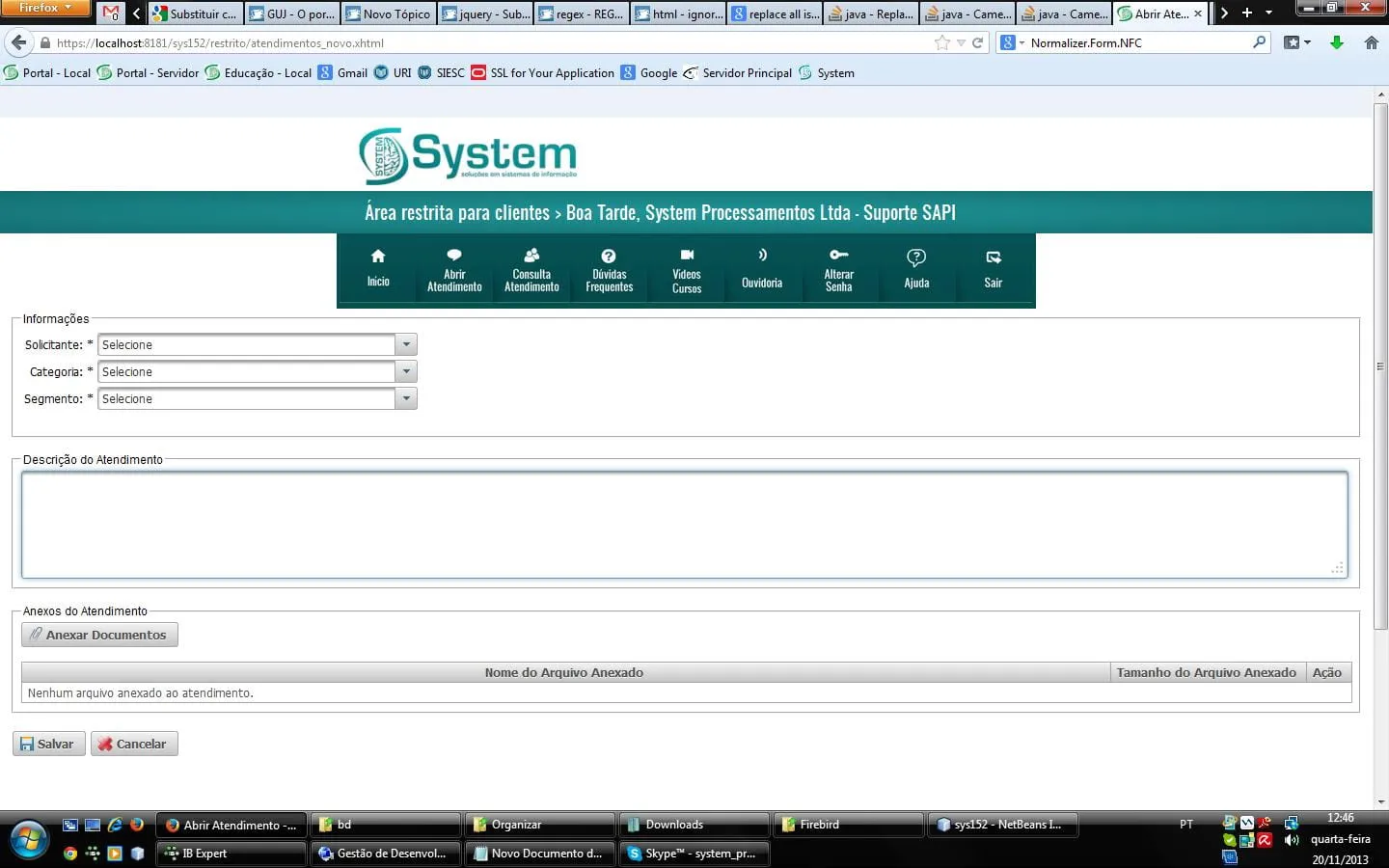The width and height of the screenshot is (1389, 868).
Task: Launch Internet Explorer from quick launch
Action: click(115, 825)
